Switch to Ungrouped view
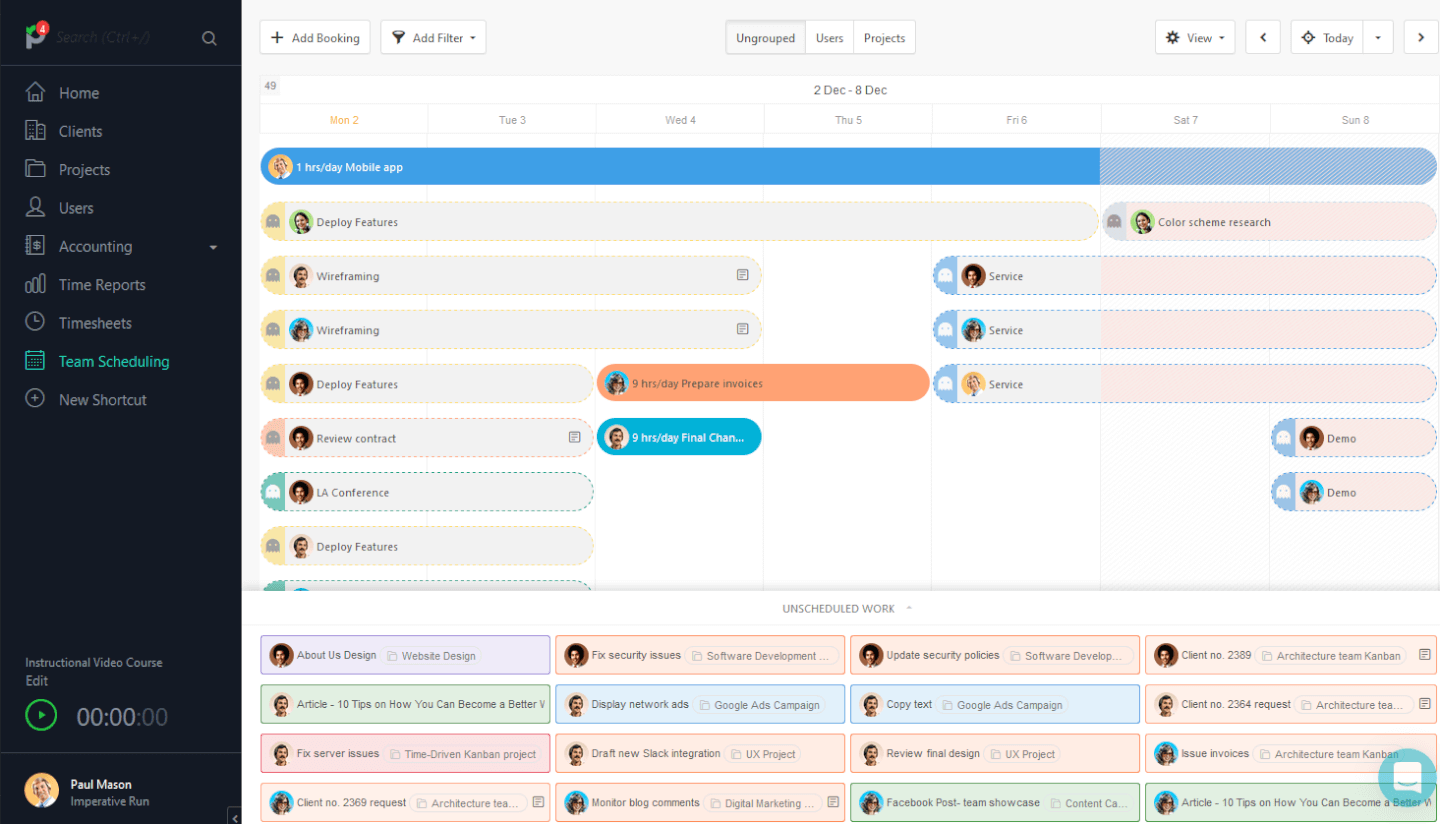Screen dimensions: 1440x824 (x=765, y=38)
